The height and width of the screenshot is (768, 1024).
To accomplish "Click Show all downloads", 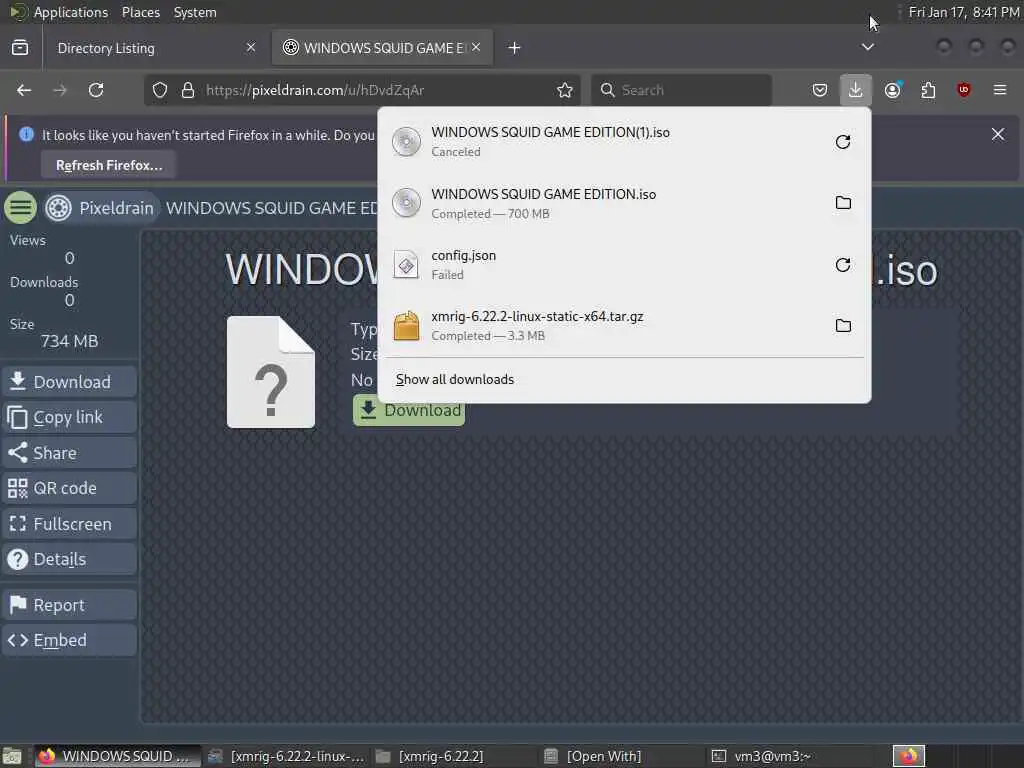I will coord(455,379).
